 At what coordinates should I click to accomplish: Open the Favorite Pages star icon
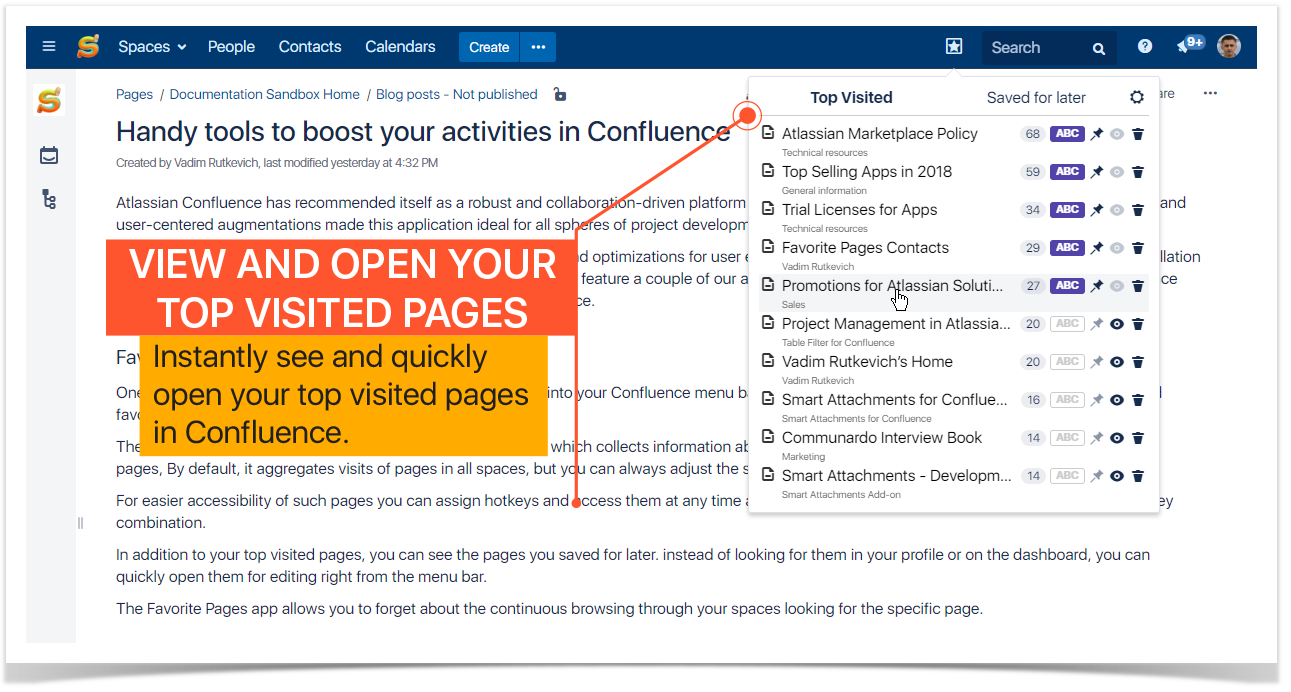(x=954, y=47)
